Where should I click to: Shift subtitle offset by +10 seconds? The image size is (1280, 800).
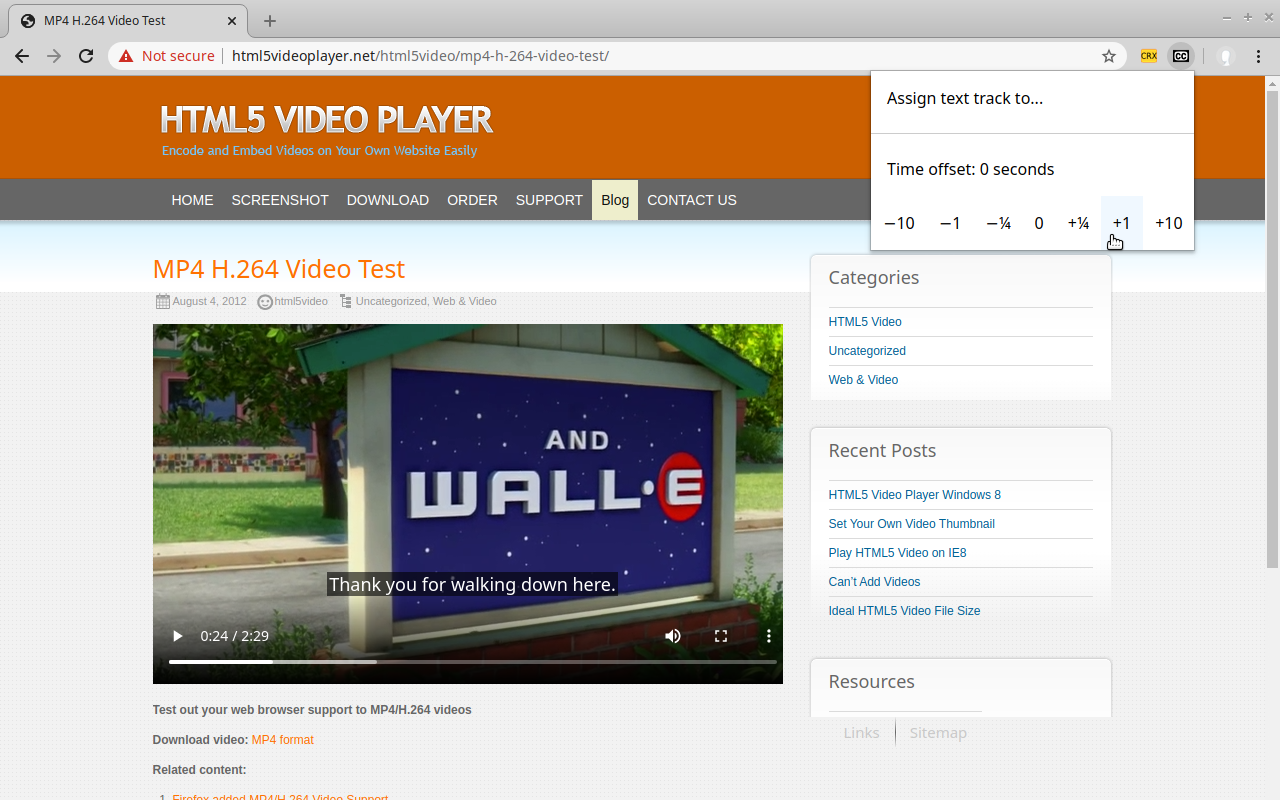(1169, 223)
